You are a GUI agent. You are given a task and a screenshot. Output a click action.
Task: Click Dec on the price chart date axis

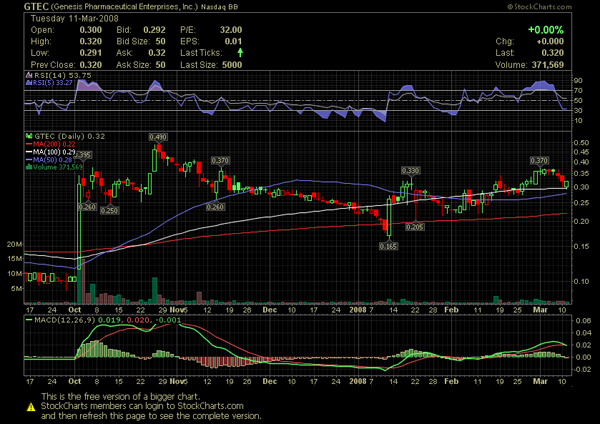click(270, 310)
